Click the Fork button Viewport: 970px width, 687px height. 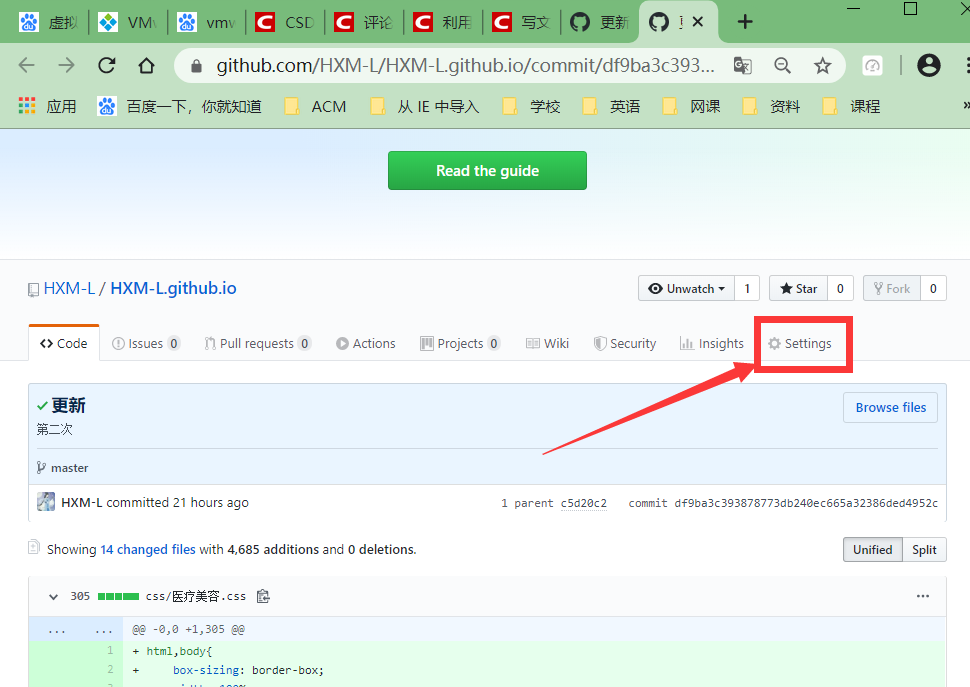pyautogui.click(x=891, y=289)
